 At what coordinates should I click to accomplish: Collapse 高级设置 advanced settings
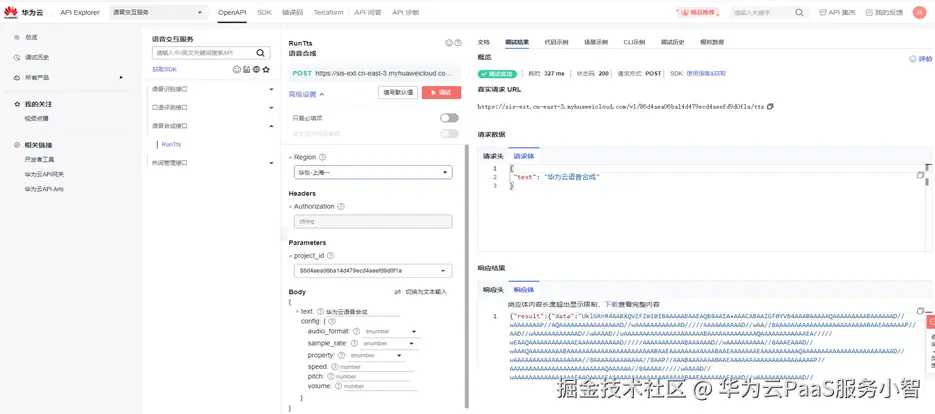306,94
